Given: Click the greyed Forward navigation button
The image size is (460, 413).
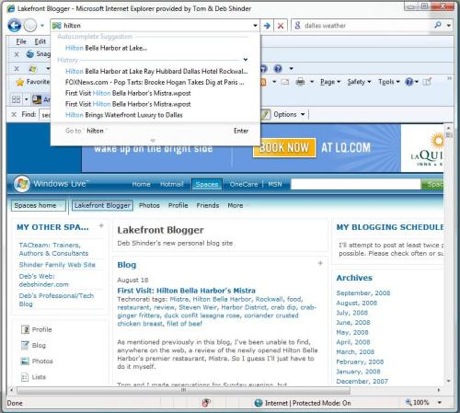Looking at the screenshot, I should pos(30,25).
